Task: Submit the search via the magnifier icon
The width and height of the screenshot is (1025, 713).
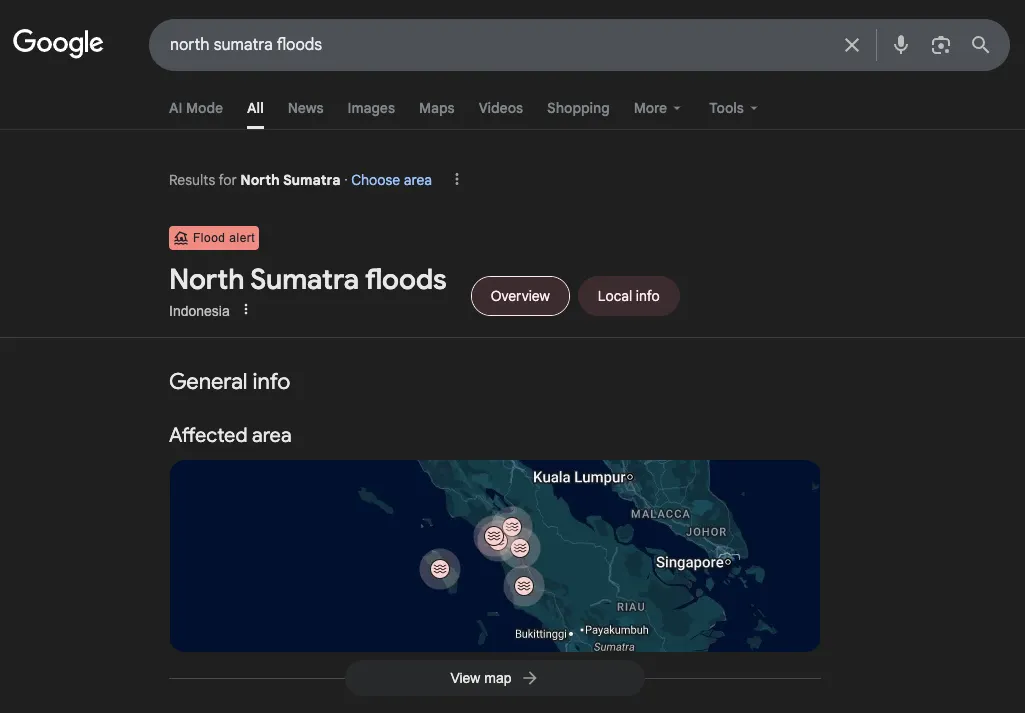Action: tap(979, 44)
